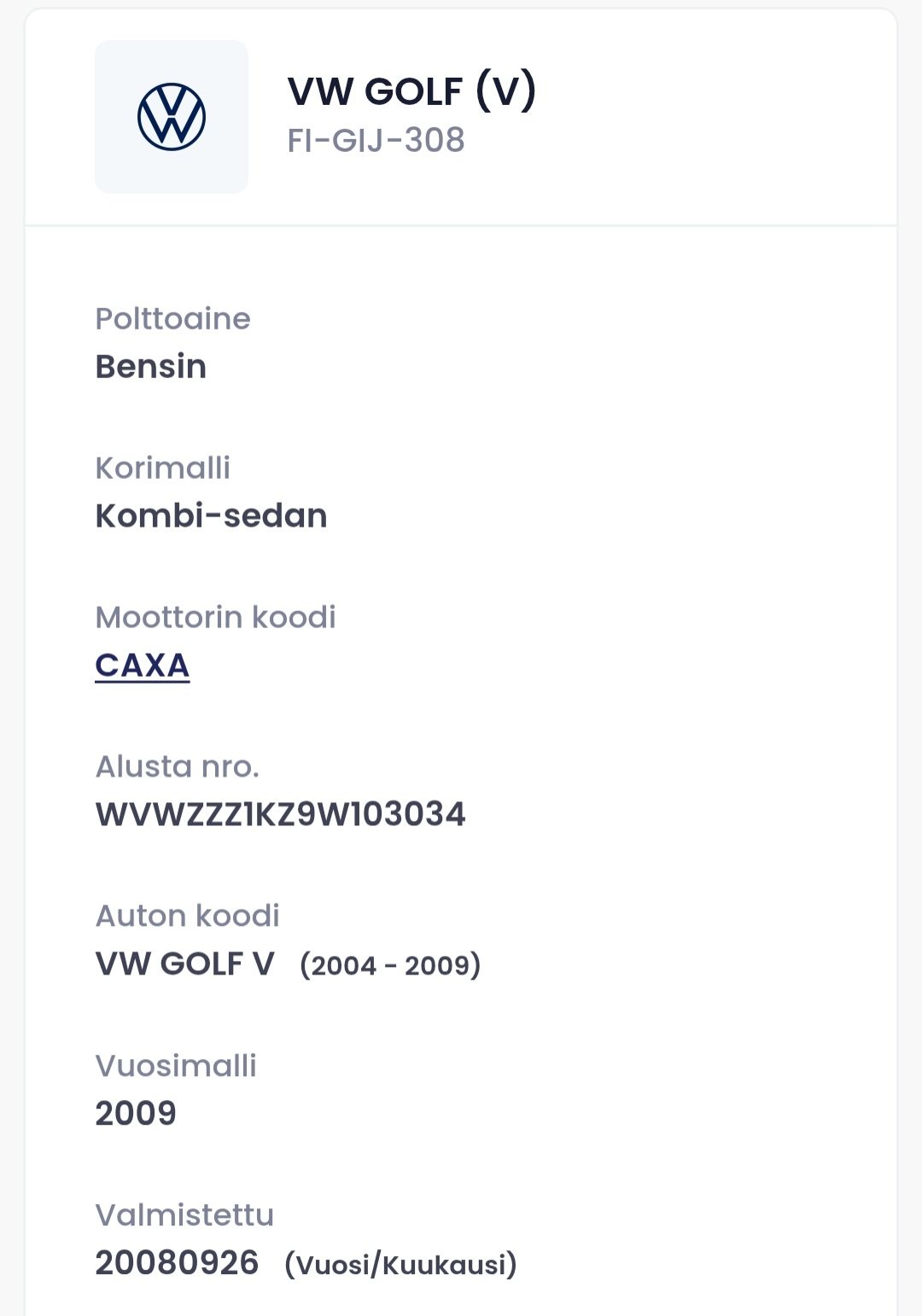Click the Korimalli label
The image size is (922, 1316).
click(x=163, y=468)
